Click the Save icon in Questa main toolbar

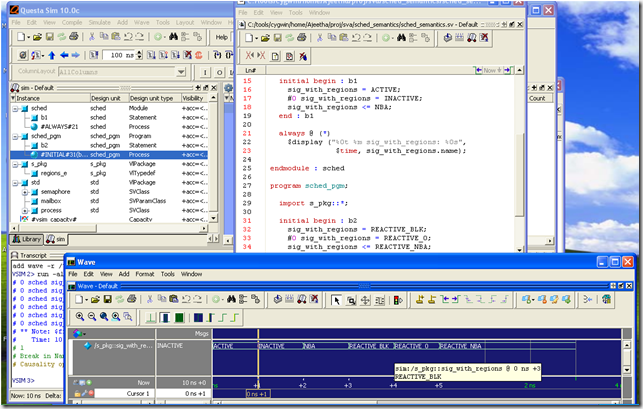click(52, 37)
